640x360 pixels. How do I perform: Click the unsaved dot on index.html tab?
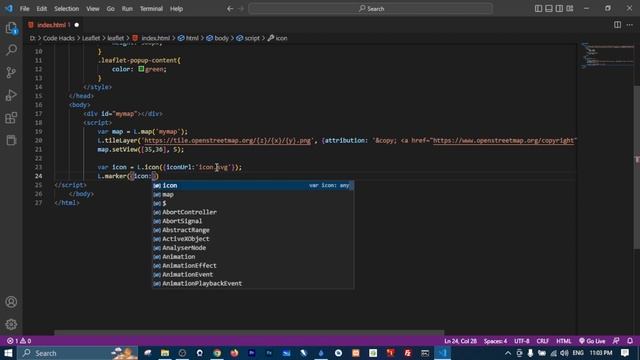(x=76, y=25)
